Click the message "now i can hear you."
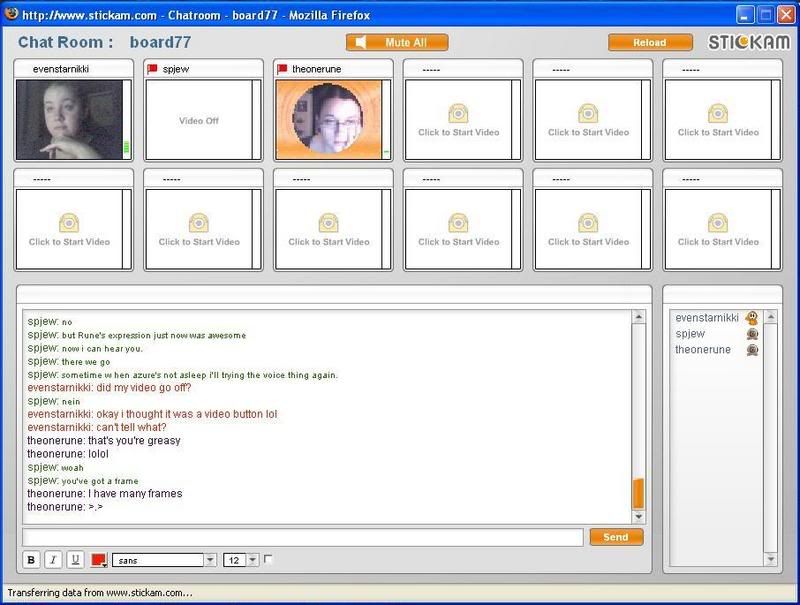The image size is (800, 605). [102, 349]
